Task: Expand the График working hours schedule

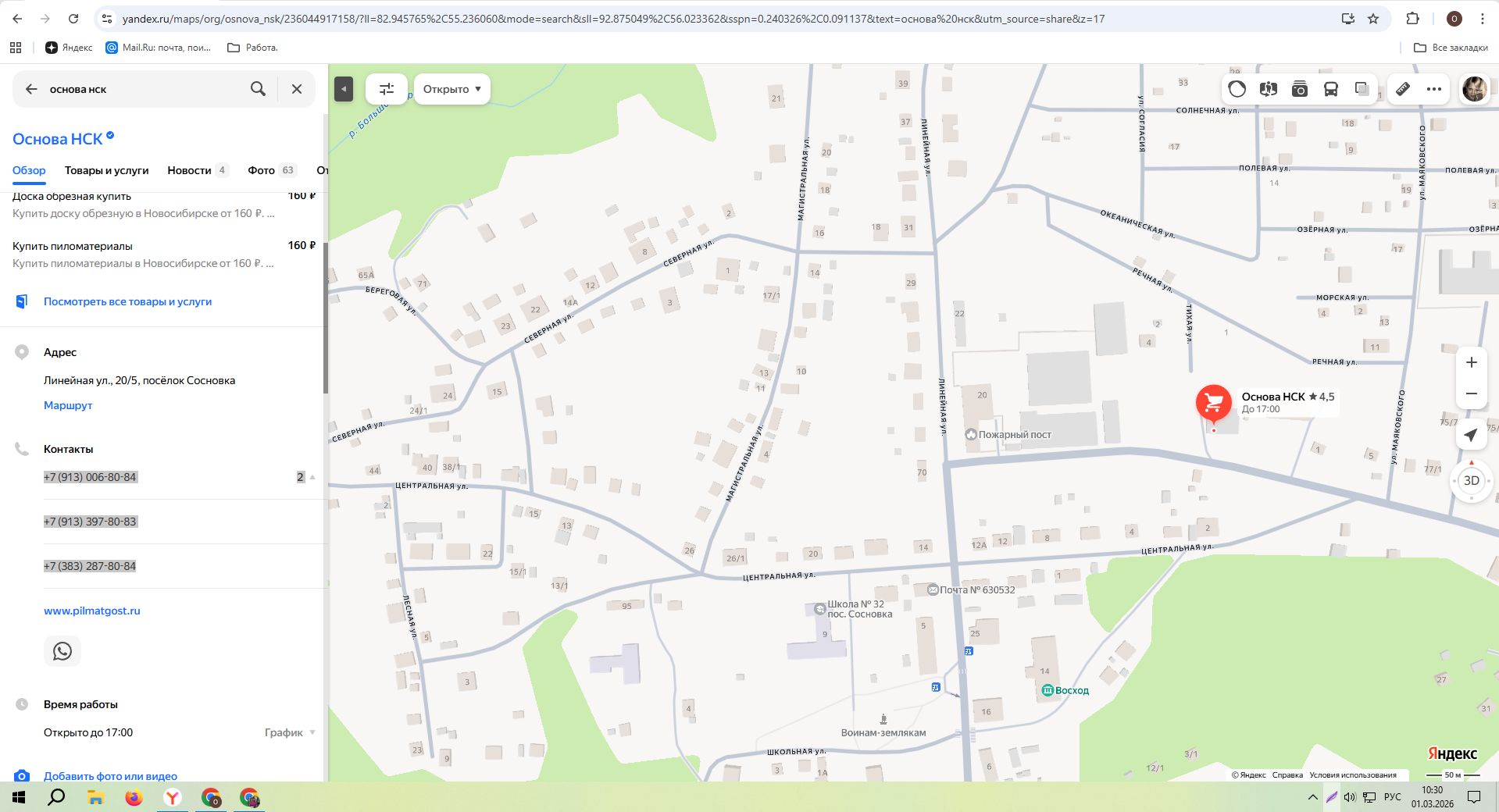Action: pyautogui.click(x=290, y=732)
